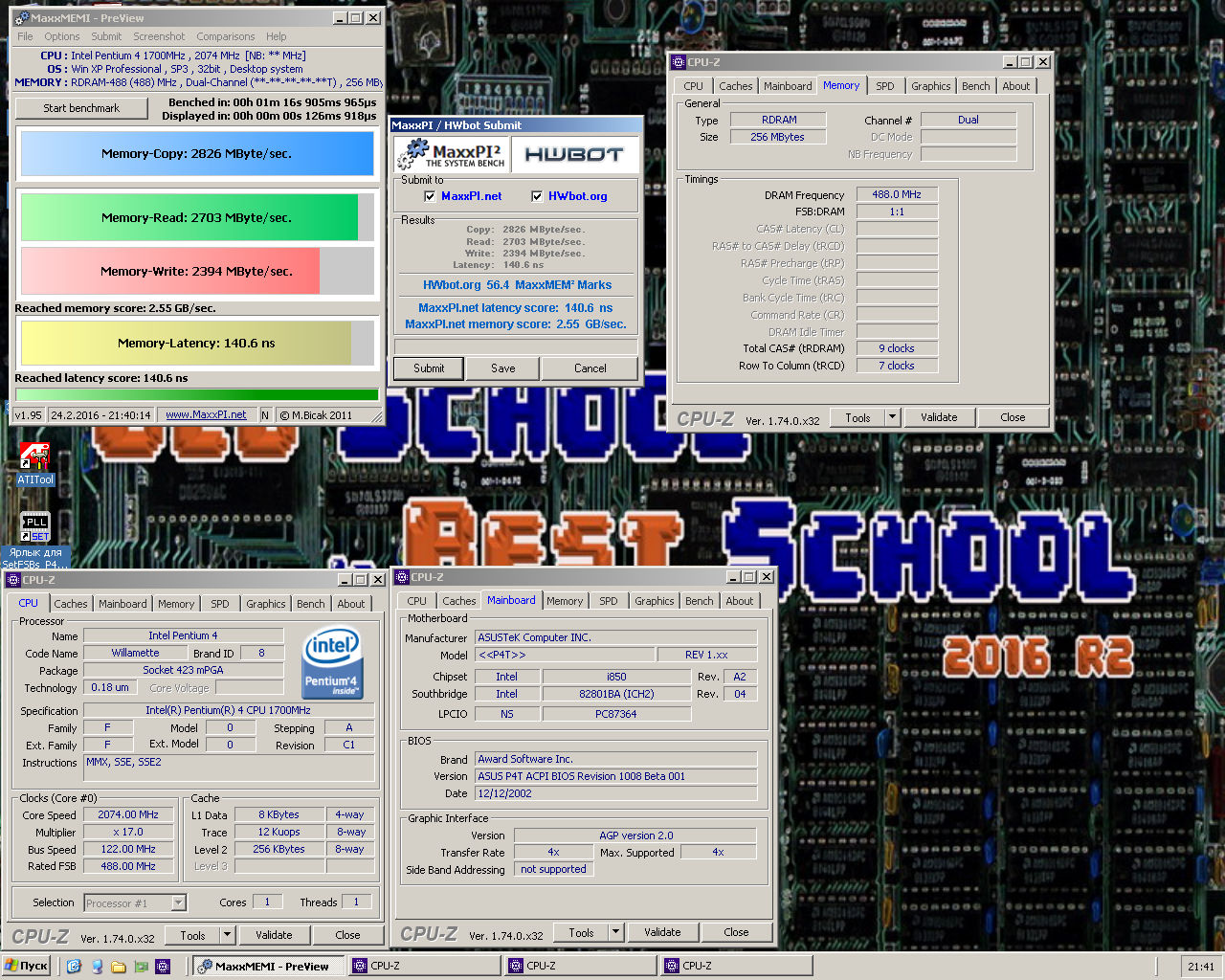Open About tab in top-right CPU-Z window
The height and width of the screenshot is (980, 1225).
click(x=1016, y=86)
